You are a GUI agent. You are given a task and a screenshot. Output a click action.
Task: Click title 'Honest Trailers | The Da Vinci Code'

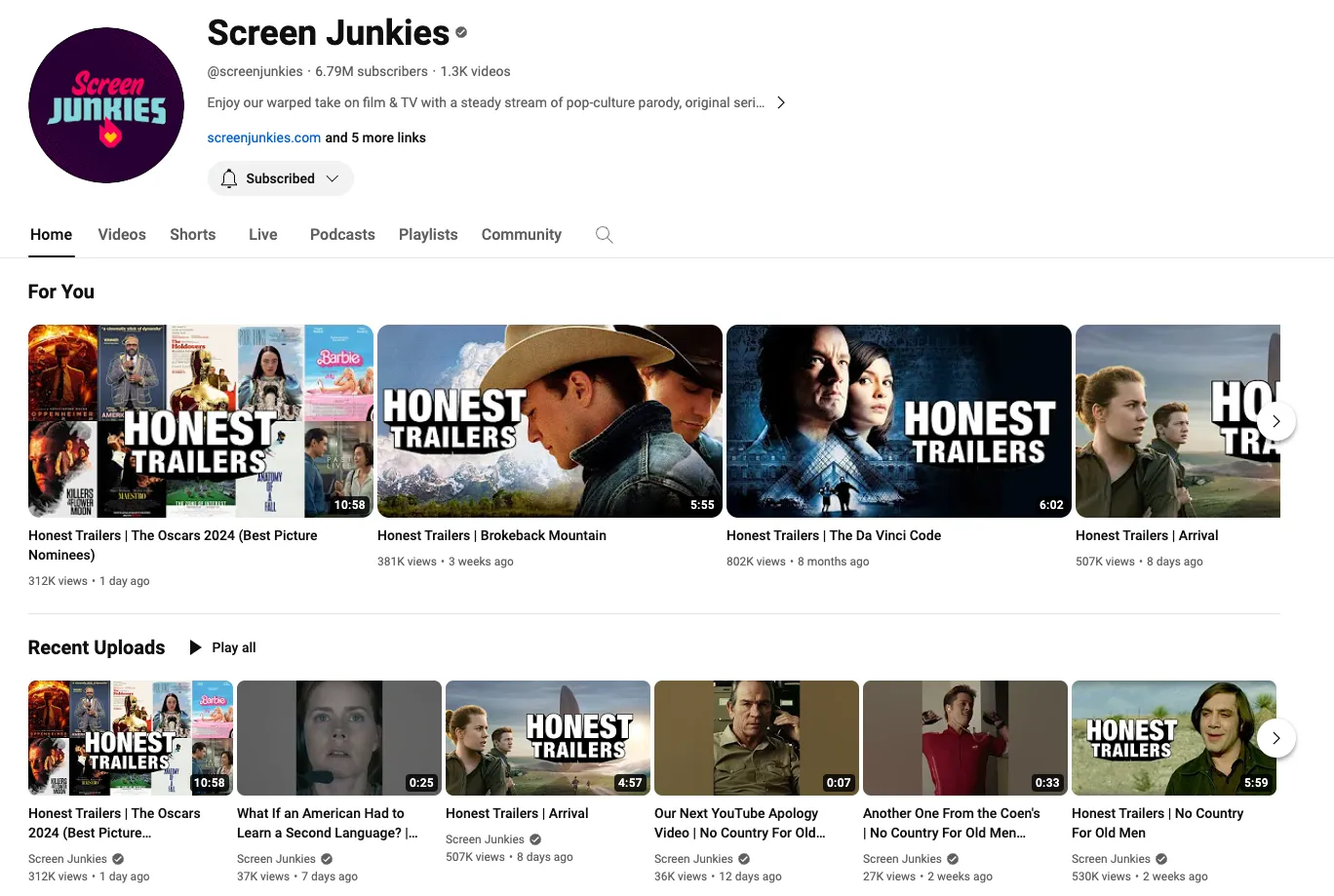pos(834,535)
